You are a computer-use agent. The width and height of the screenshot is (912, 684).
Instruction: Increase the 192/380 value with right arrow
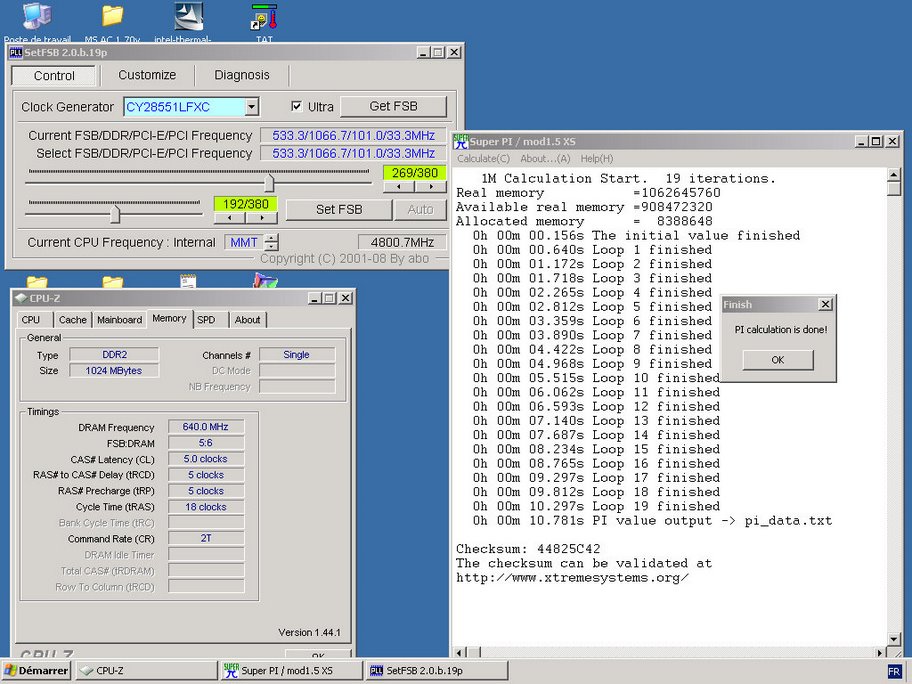click(x=262, y=218)
